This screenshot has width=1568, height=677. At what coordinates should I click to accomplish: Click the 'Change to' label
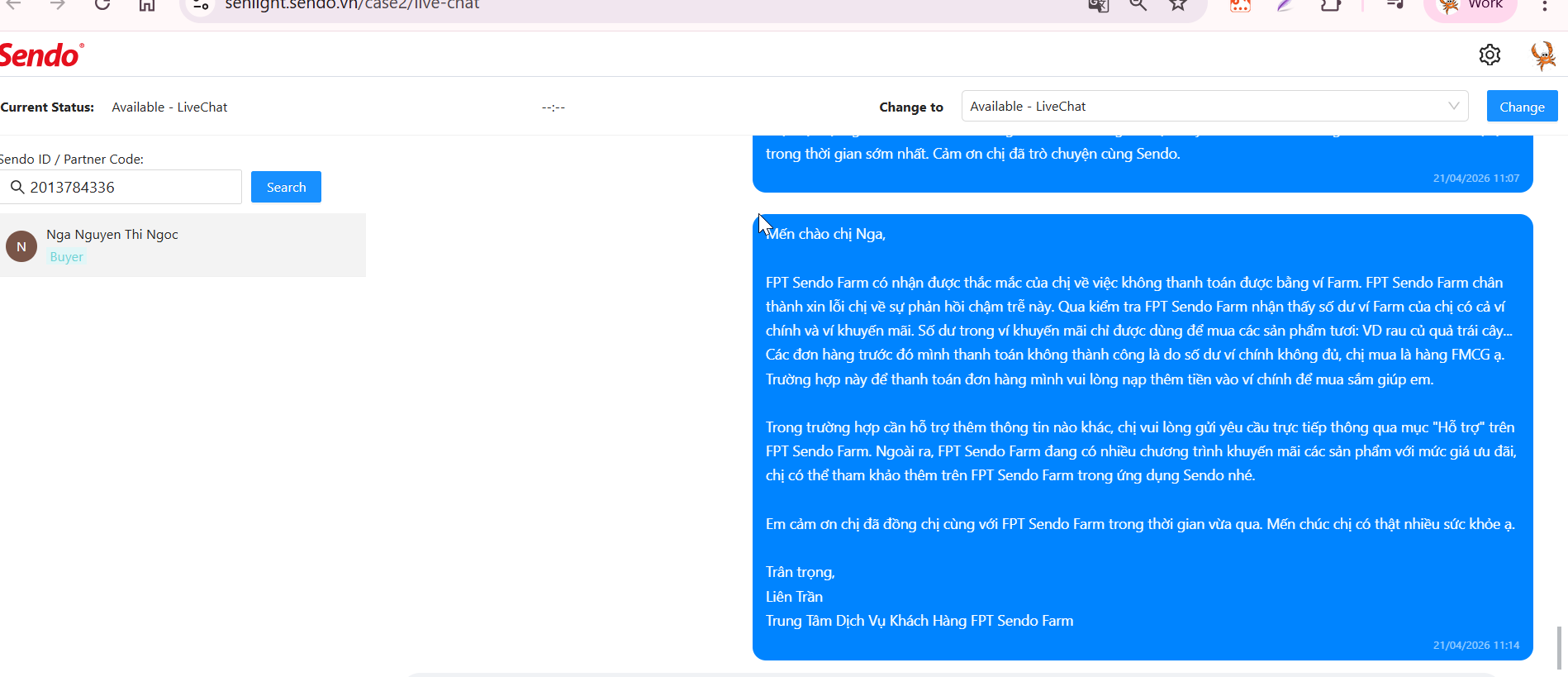click(911, 107)
